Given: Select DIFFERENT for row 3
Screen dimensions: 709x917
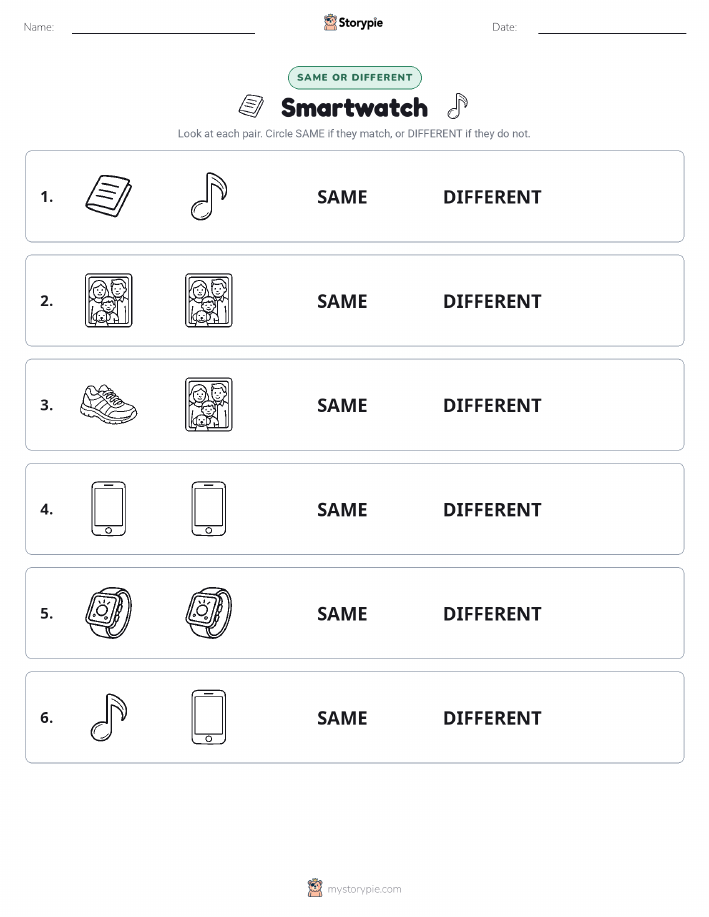Looking at the screenshot, I should (492, 405).
